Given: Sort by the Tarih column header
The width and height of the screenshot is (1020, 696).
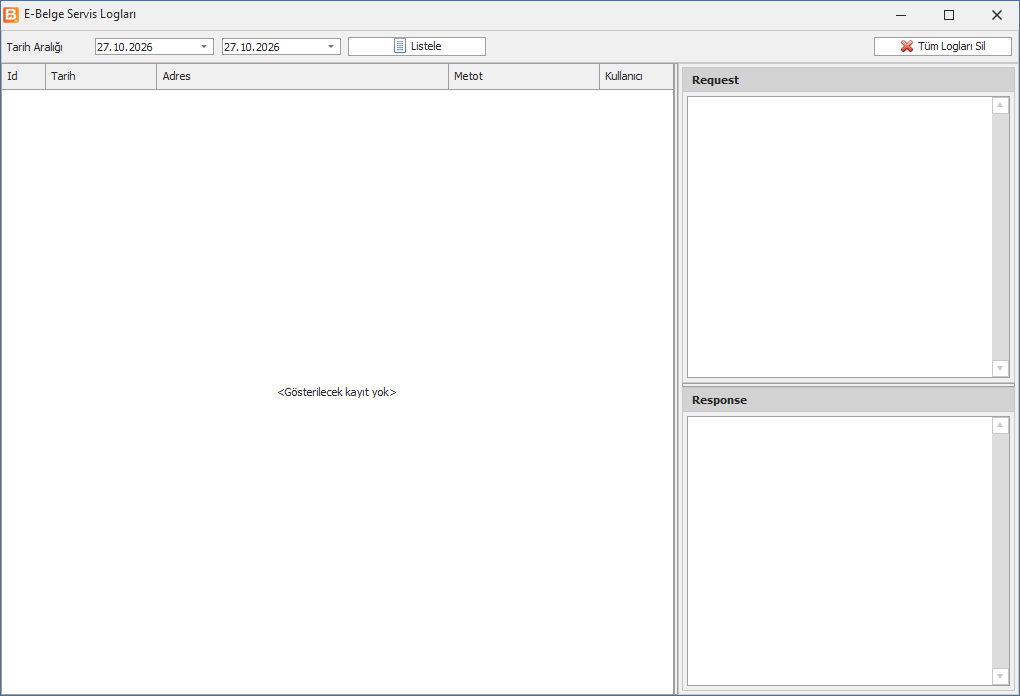Looking at the screenshot, I should point(101,76).
